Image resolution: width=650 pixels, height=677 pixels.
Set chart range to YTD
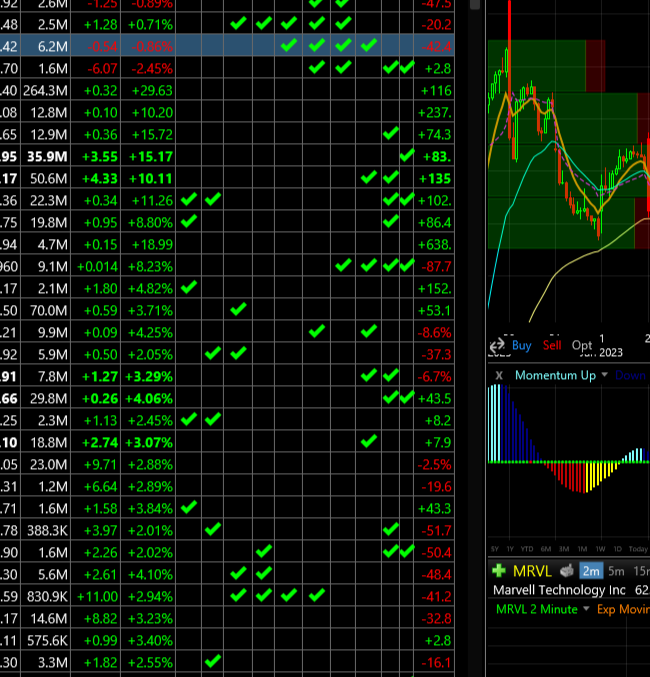(527, 549)
